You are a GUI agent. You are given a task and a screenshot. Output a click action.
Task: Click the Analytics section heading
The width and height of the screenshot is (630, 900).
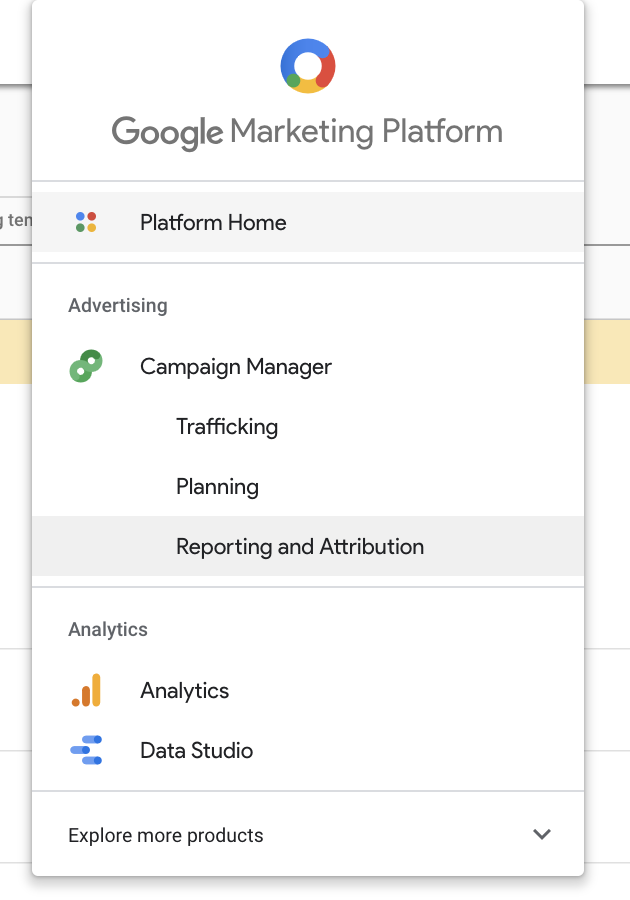coord(108,629)
